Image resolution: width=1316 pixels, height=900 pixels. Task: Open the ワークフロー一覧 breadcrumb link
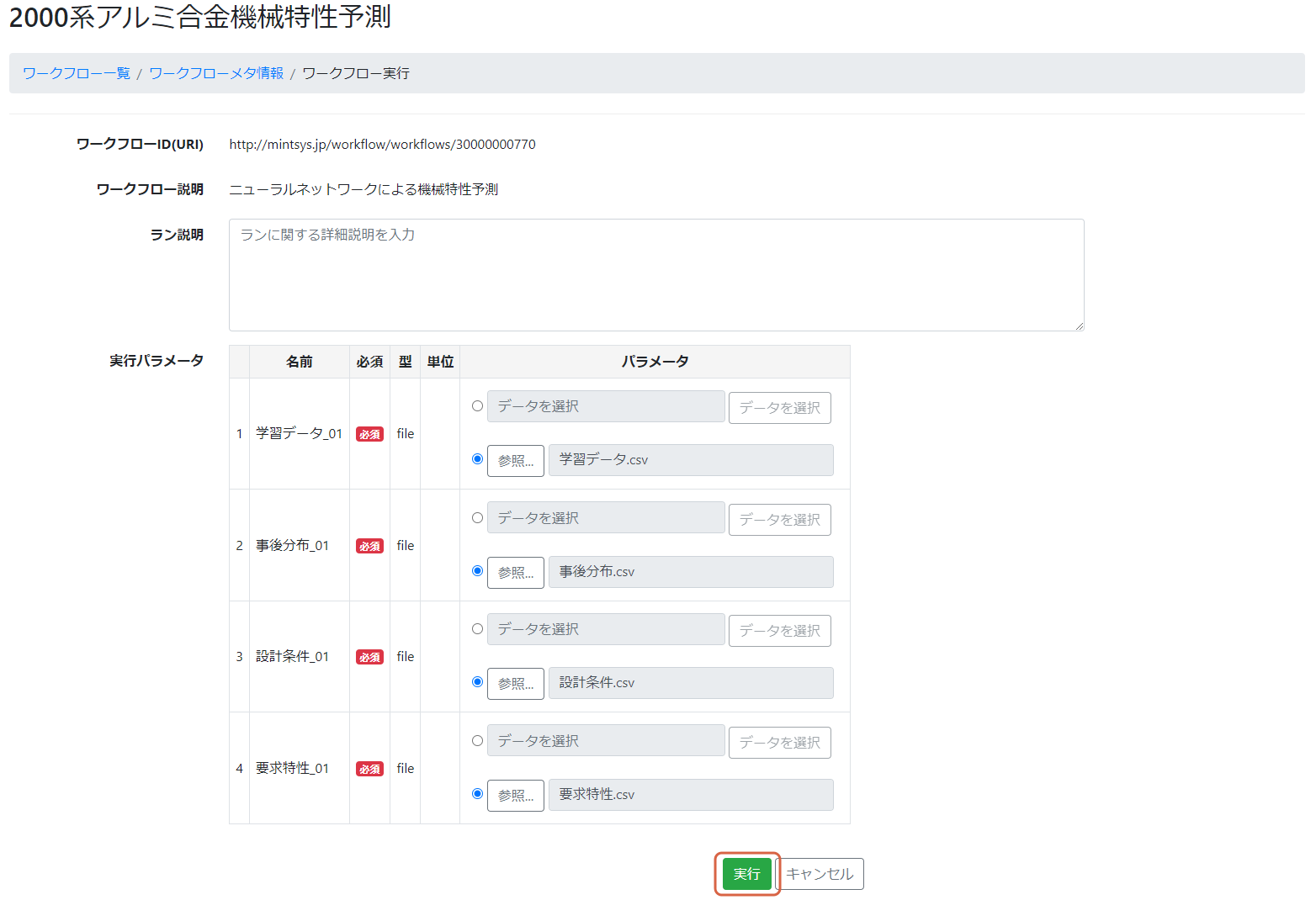pyautogui.click(x=77, y=73)
